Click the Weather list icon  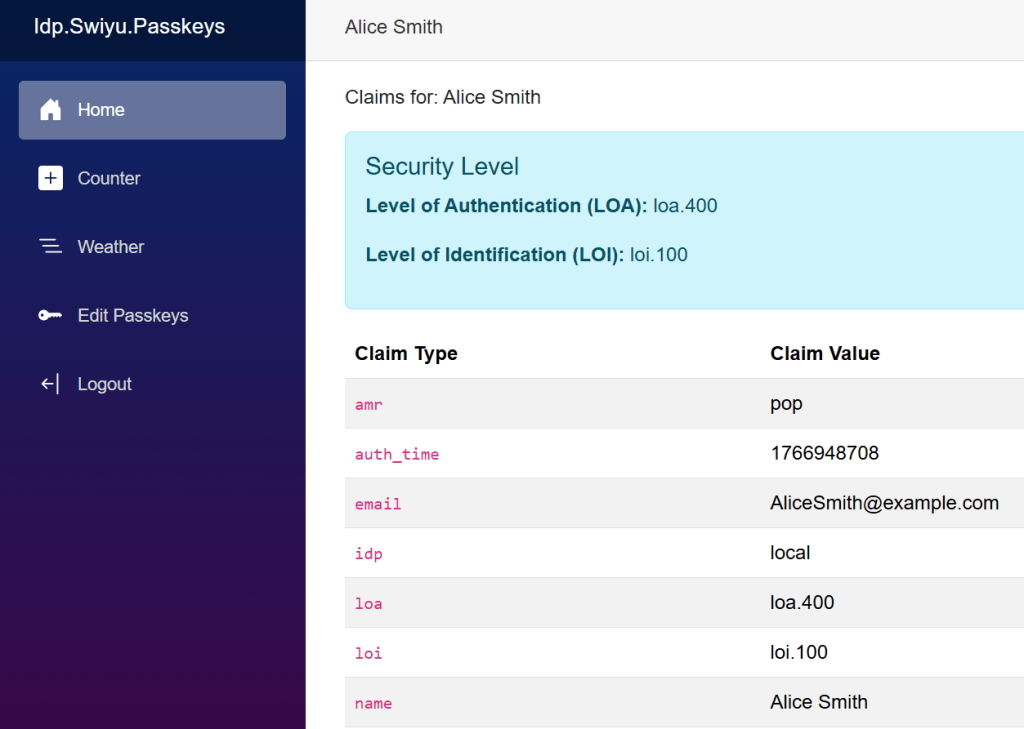tap(50, 247)
